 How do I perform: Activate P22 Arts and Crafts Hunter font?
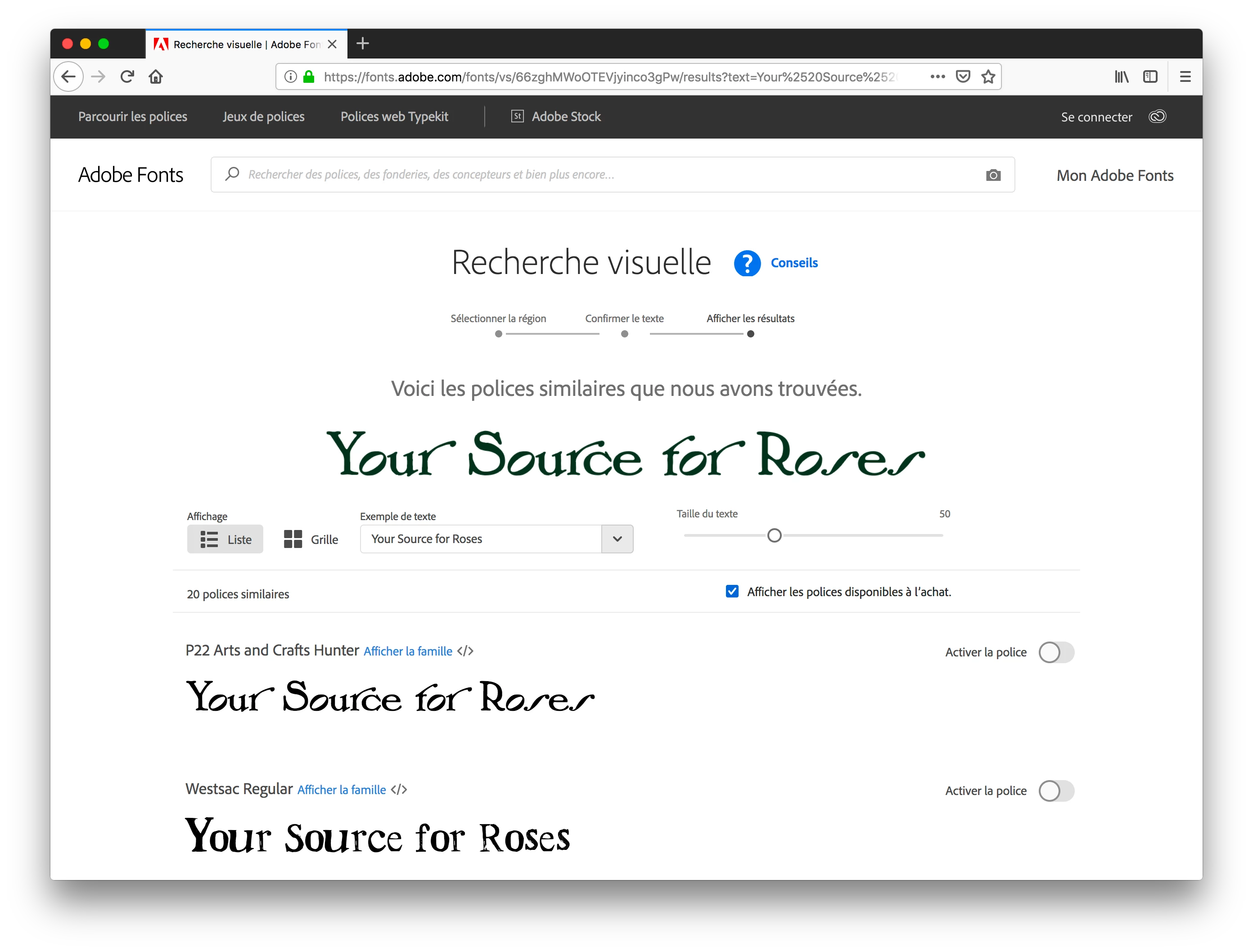1056,652
